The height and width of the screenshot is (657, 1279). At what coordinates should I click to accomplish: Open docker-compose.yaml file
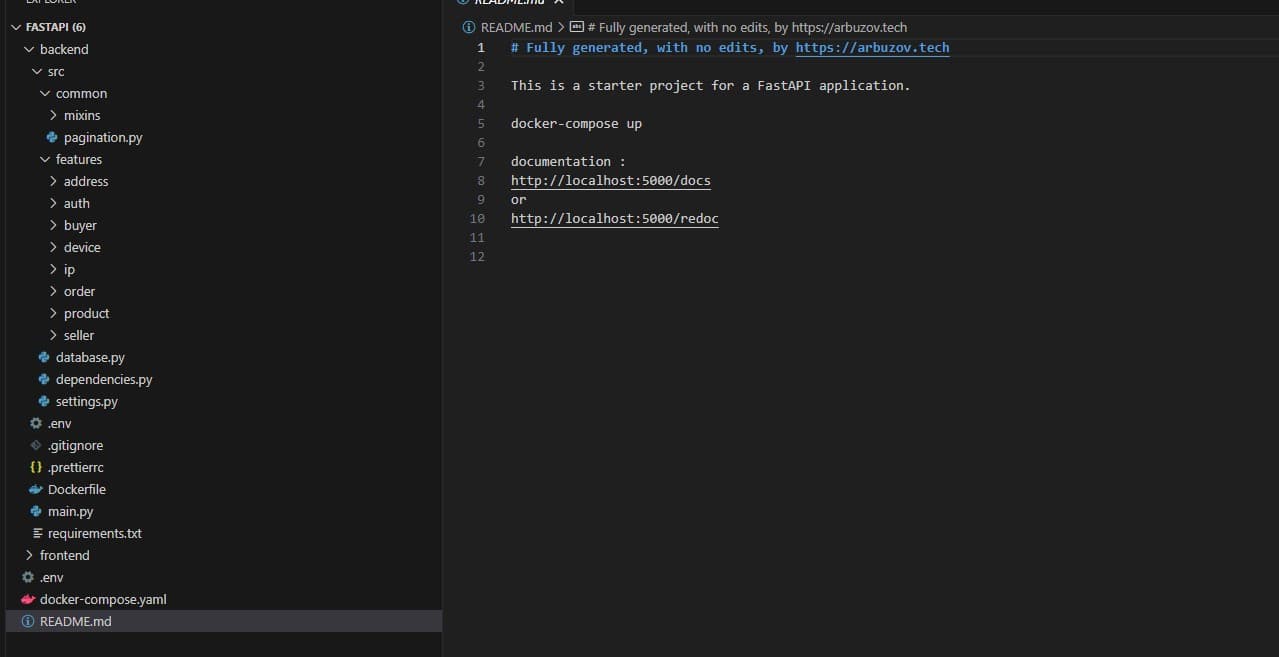click(x=103, y=599)
